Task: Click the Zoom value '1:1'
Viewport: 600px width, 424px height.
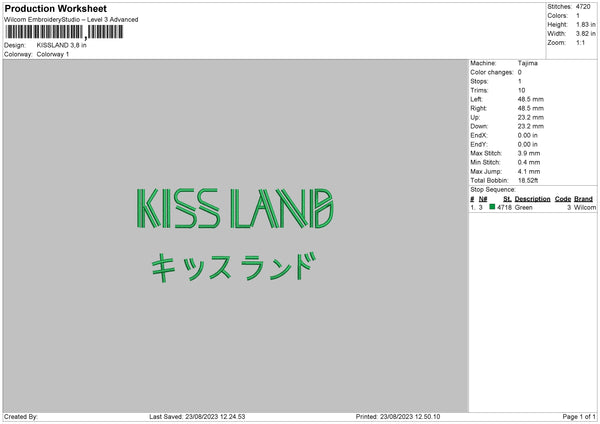Action: tap(580, 43)
